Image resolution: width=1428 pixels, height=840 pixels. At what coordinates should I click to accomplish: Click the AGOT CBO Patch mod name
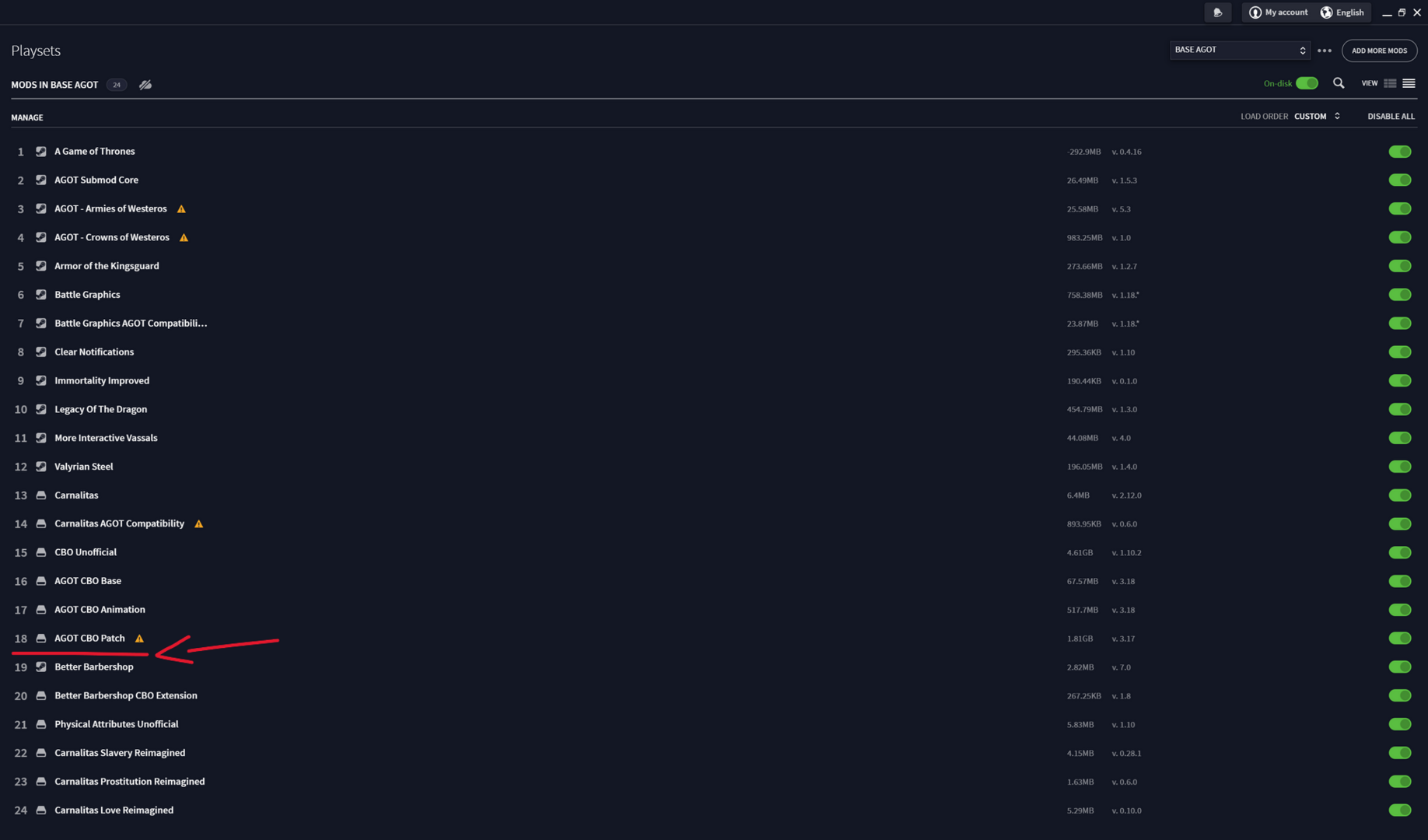pos(89,639)
